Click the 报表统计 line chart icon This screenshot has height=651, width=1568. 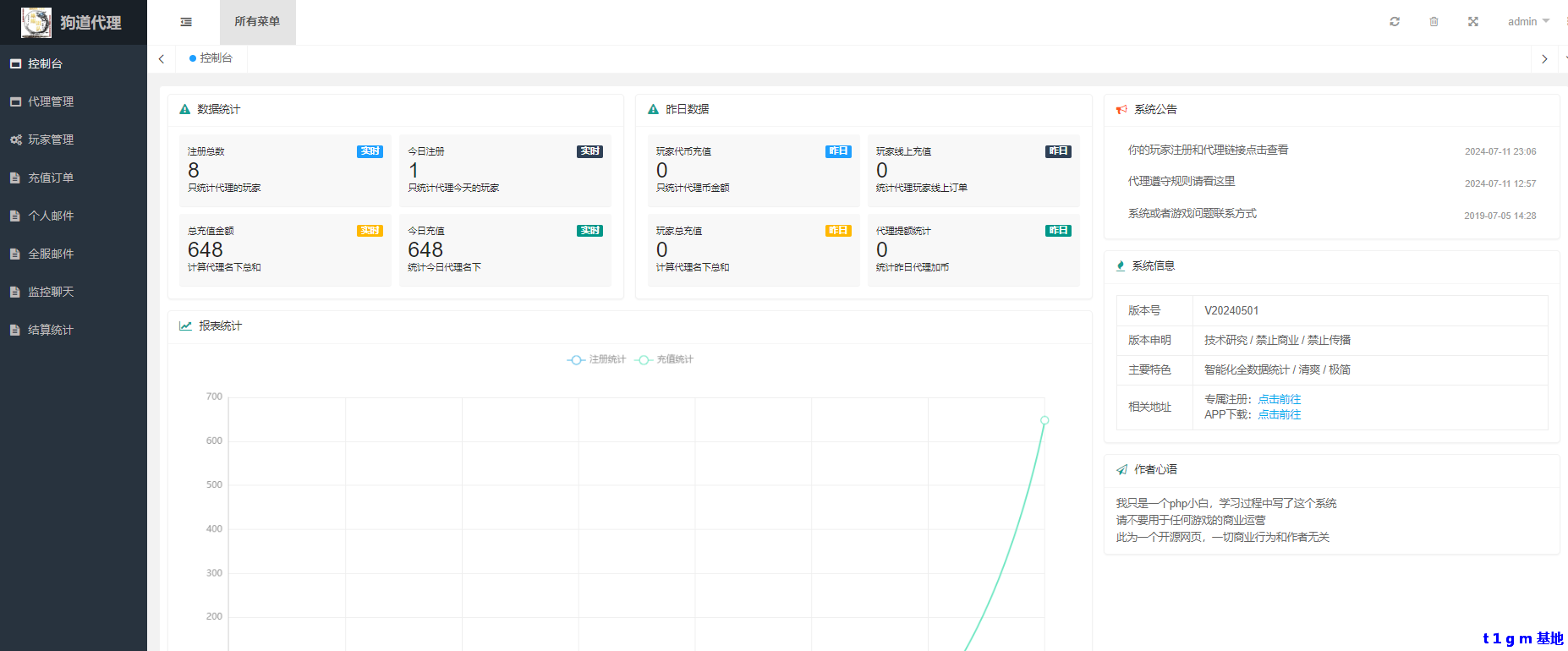pyautogui.click(x=185, y=325)
